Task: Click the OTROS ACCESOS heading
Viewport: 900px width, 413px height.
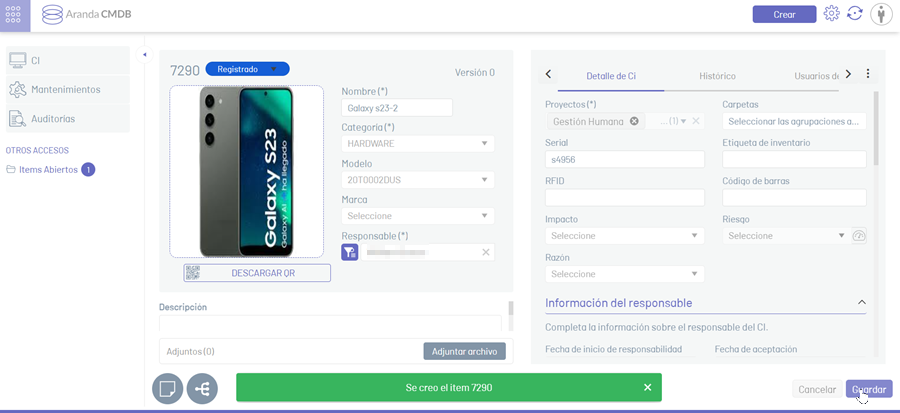Action: click(x=37, y=150)
